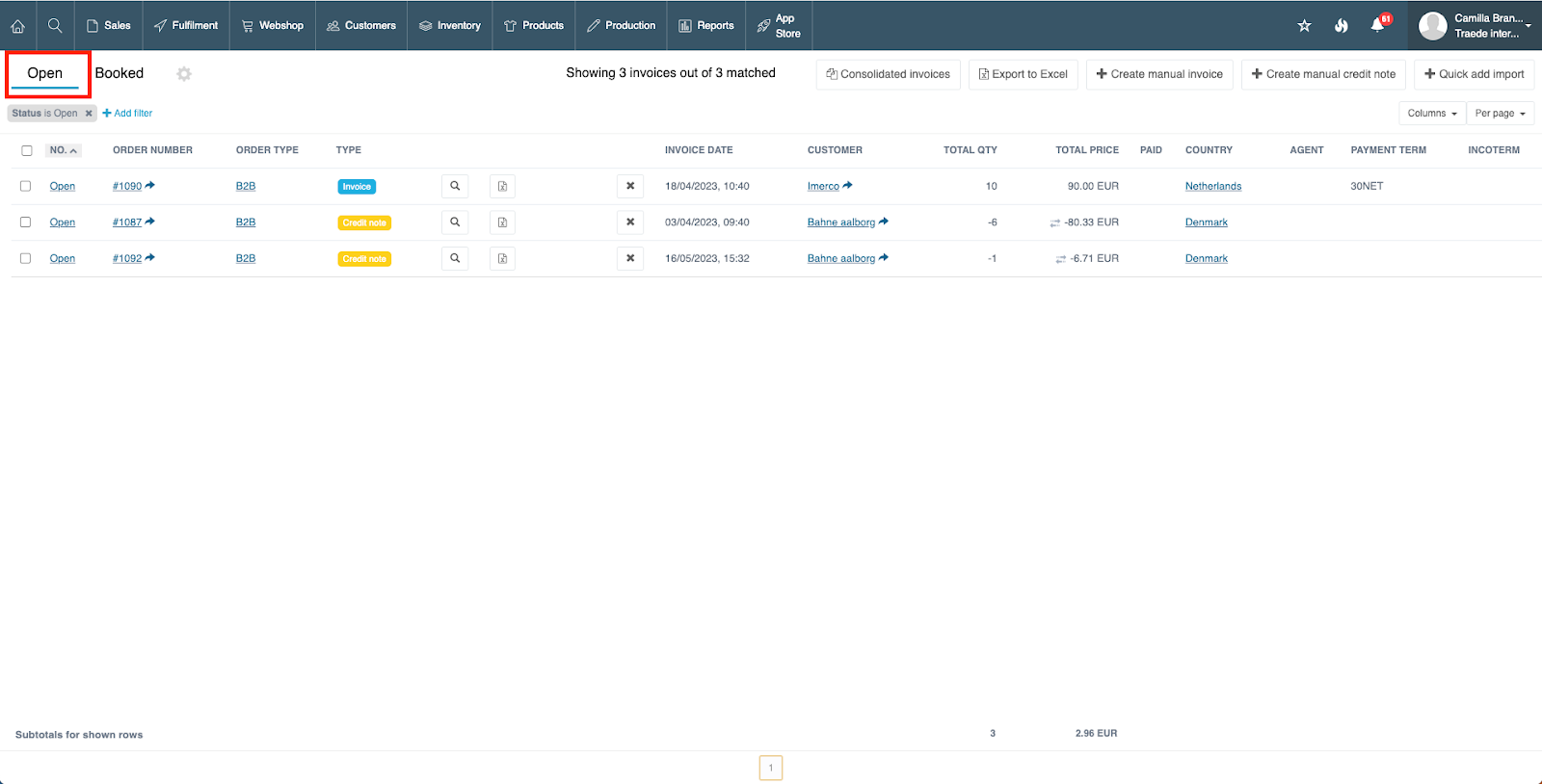Open the notifications bell
Image resolution: width=1542 pixels, height=784 pixels.
pos(1378,25)
